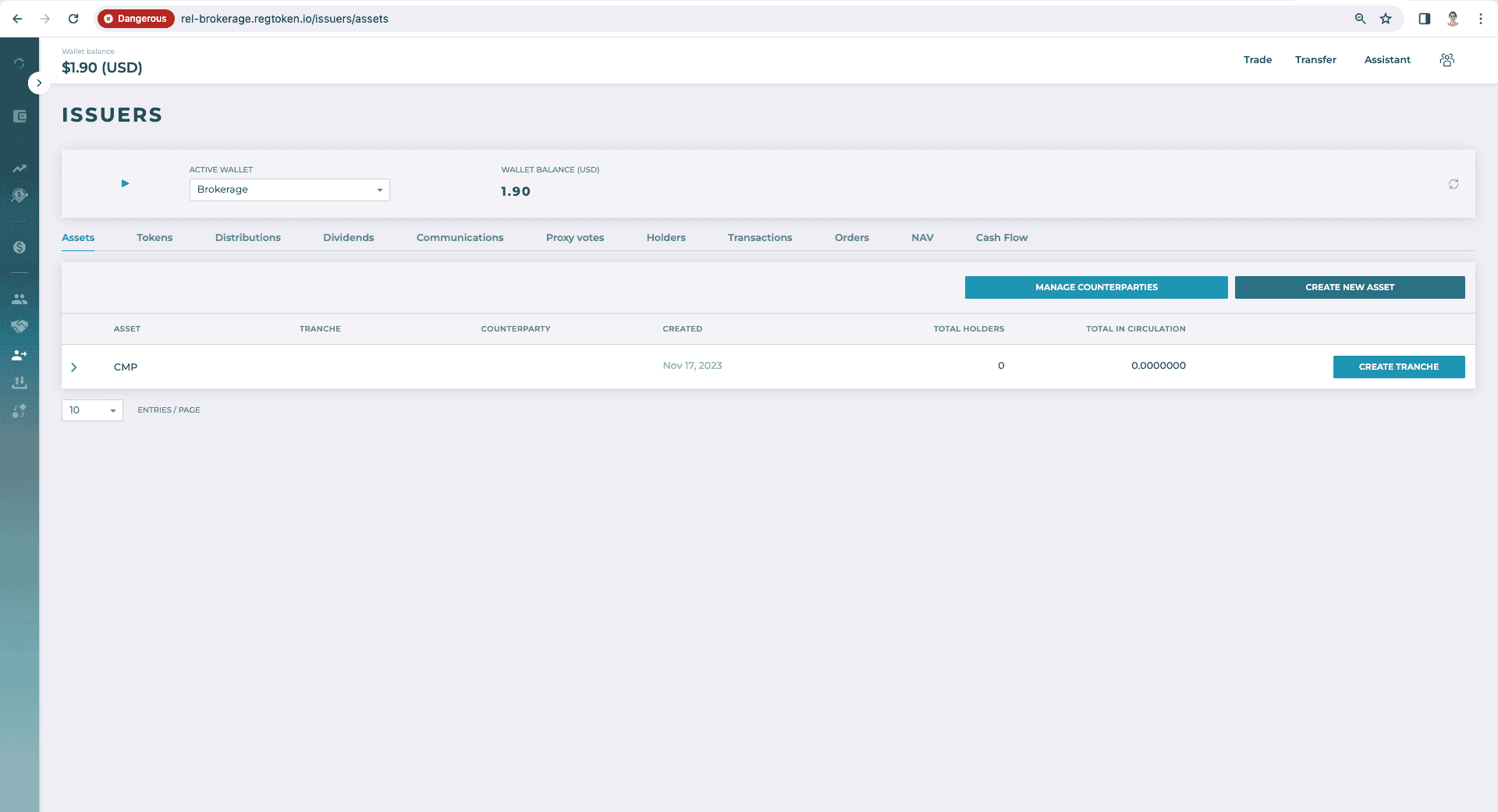
Task: Click the Asset column header
Action: 127,329
